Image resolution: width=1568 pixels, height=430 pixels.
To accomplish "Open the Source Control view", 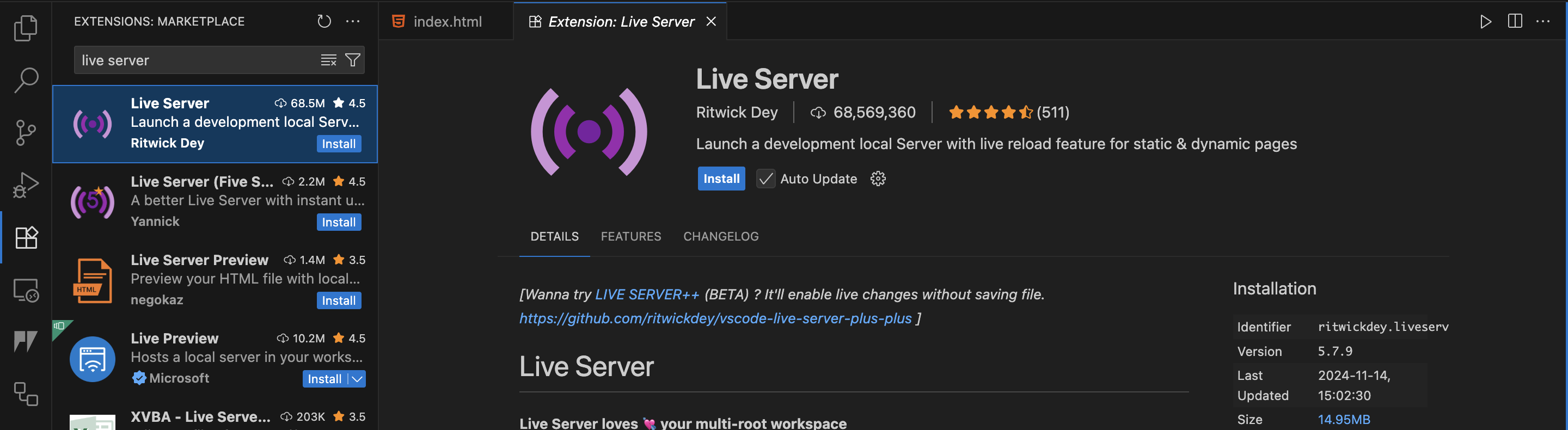I will click(x=26, y=132).
